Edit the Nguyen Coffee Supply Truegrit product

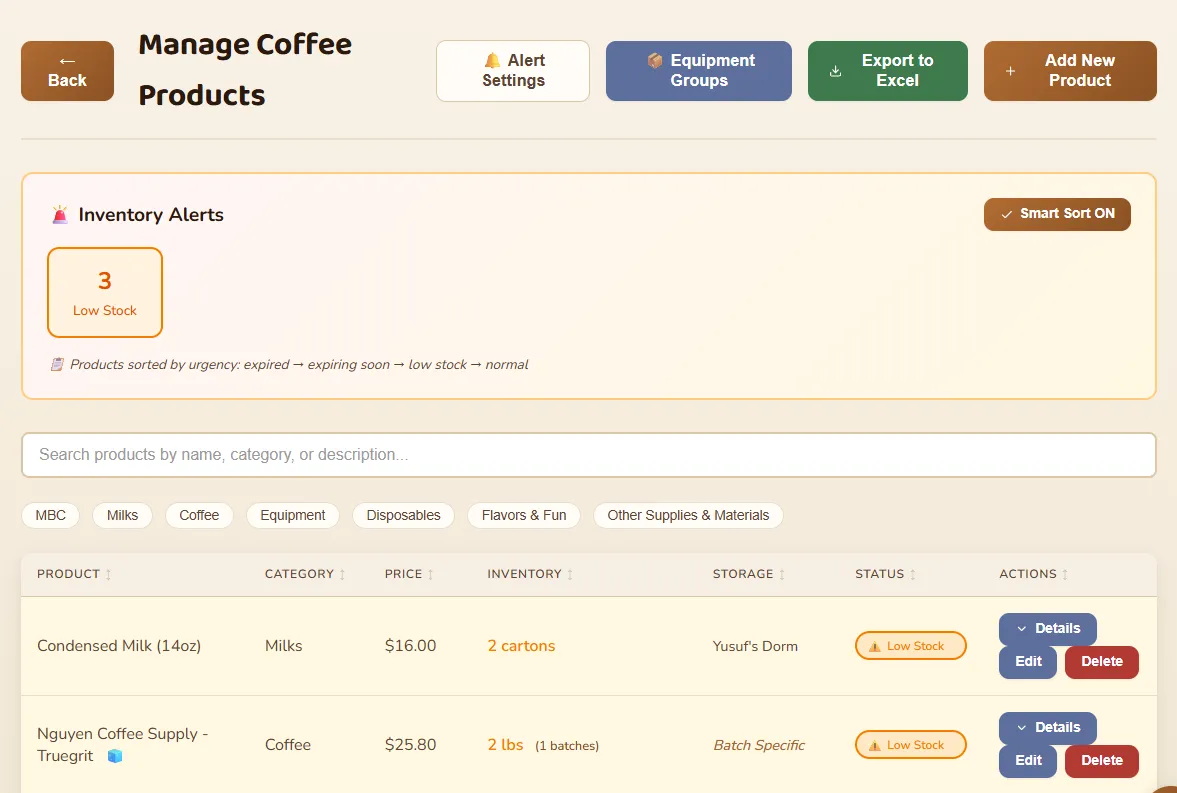tap(1028, 761)
